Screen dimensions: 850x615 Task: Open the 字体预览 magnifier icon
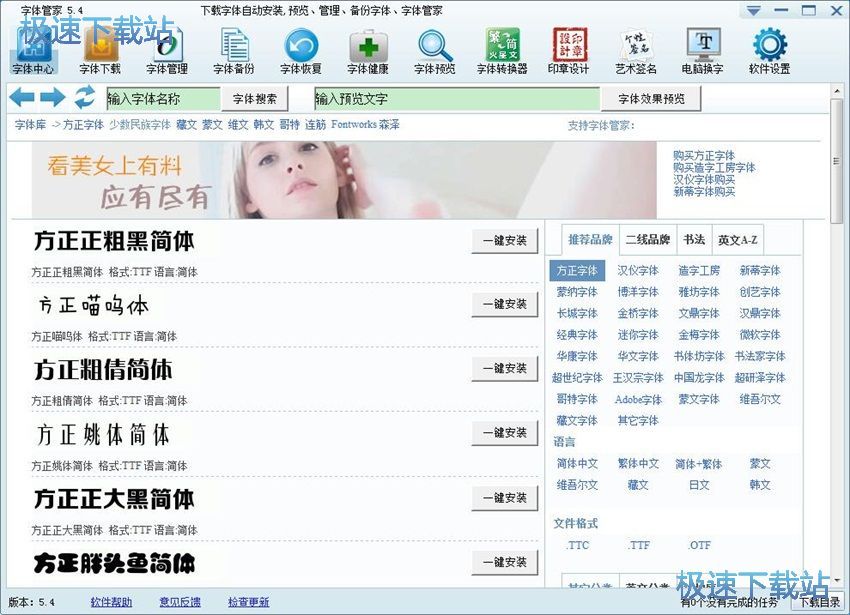[x=435, y=51]
